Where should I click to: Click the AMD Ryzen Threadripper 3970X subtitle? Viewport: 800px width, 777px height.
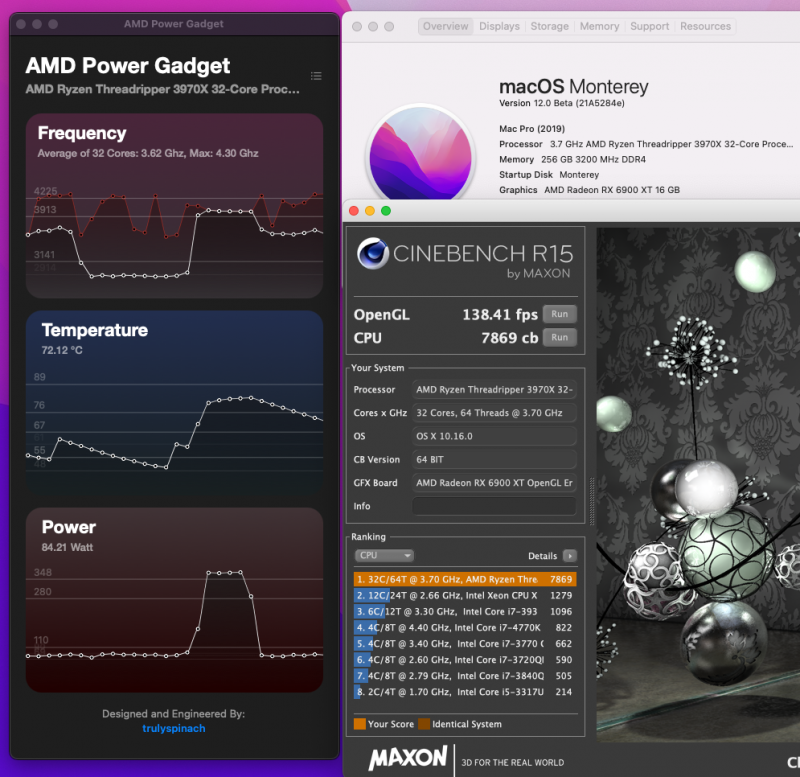[162, 89]
